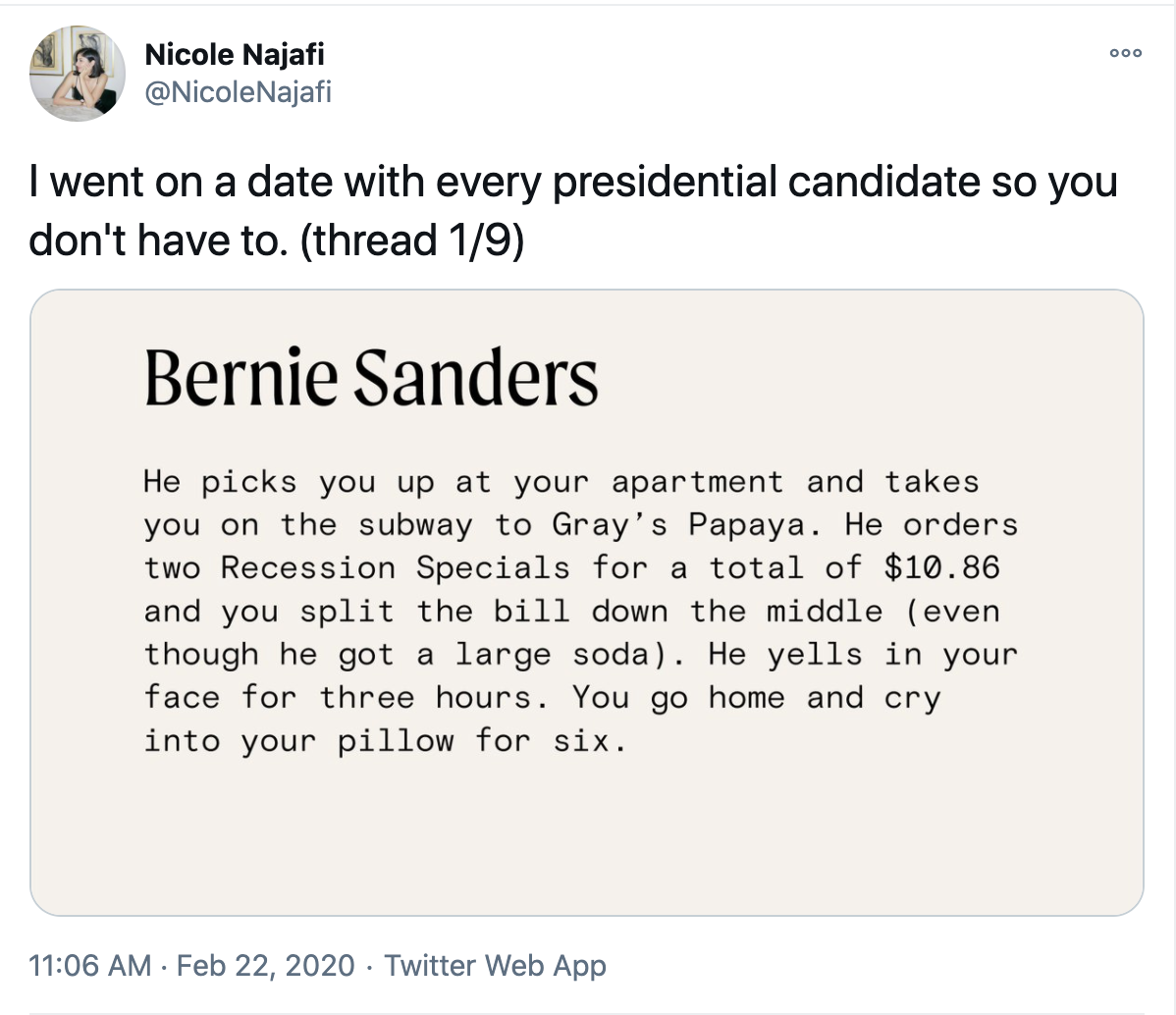Screen dimensions: 1176x1015
Task: Open the tweet's three-dot more options menu
Action: click(x=1125, y=53)
